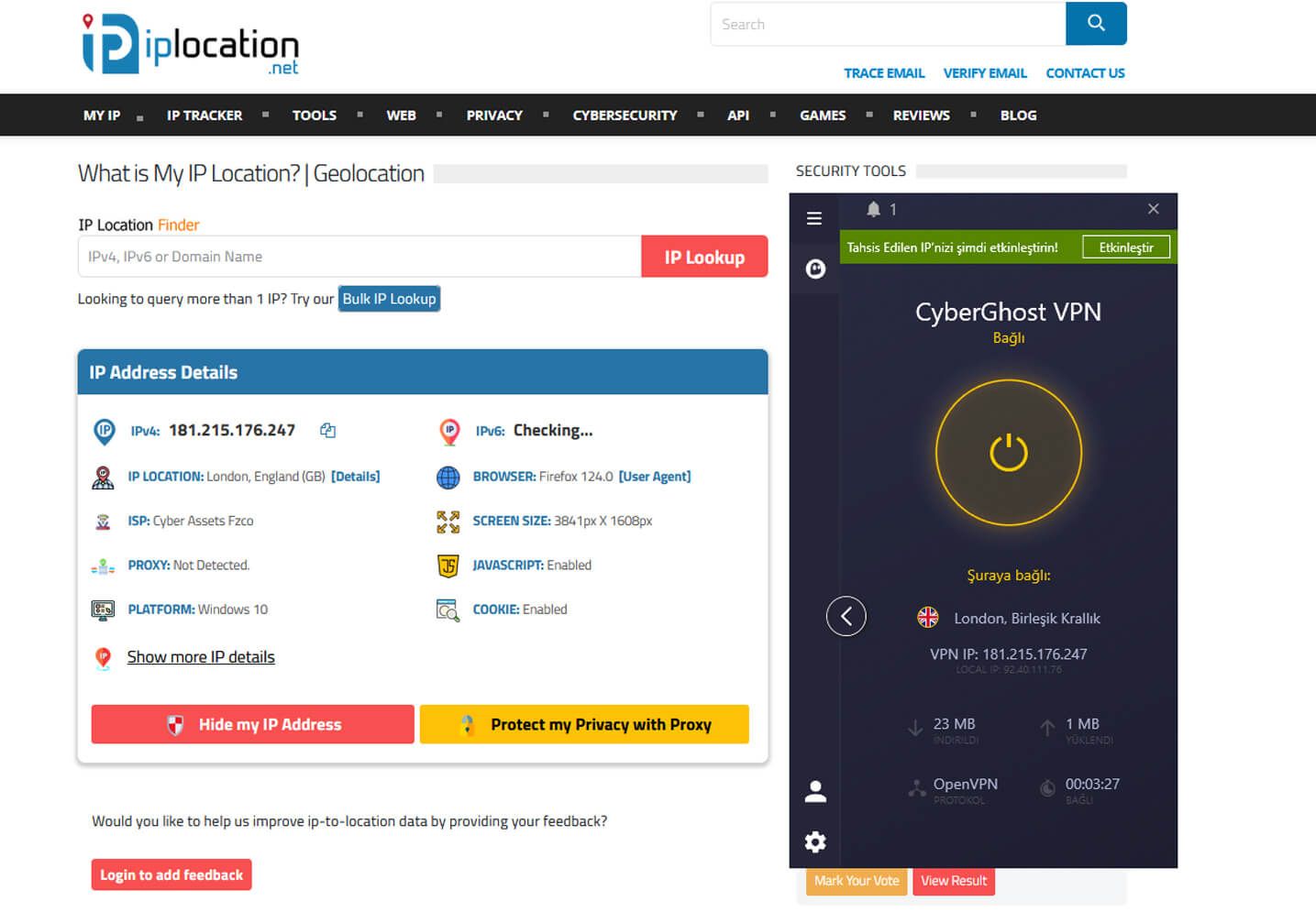Screen dimensions: 1316x912
Task: Click the pin icon beside Show more IP details
Action: [104, 657]
